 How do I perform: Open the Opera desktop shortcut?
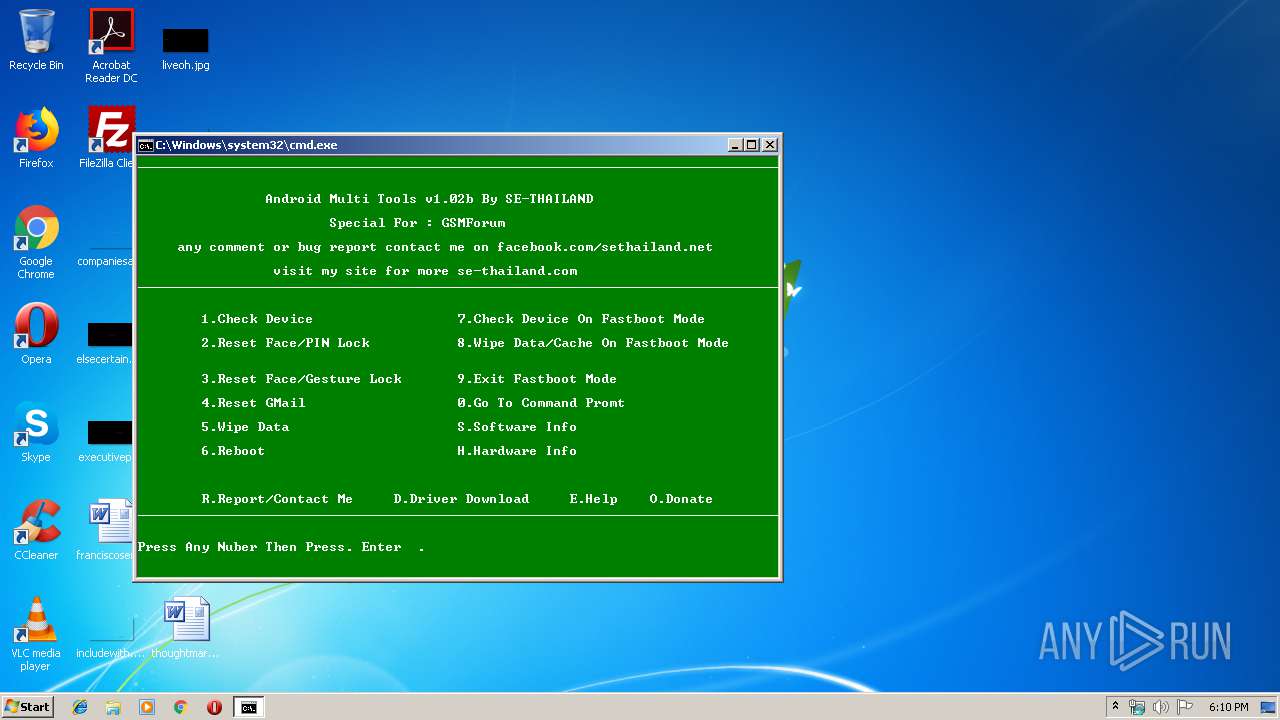[x=36, y=333]
